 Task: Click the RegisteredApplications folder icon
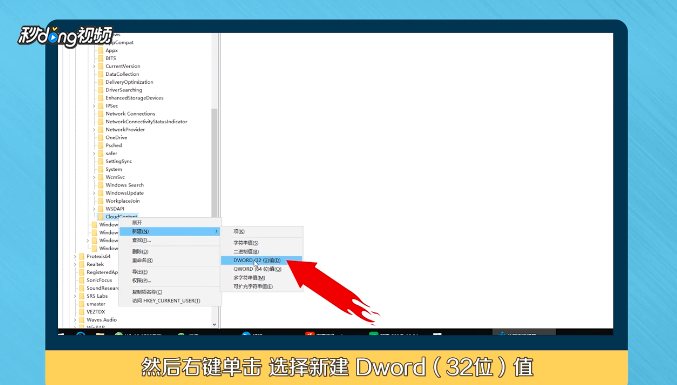pos(82,272)
